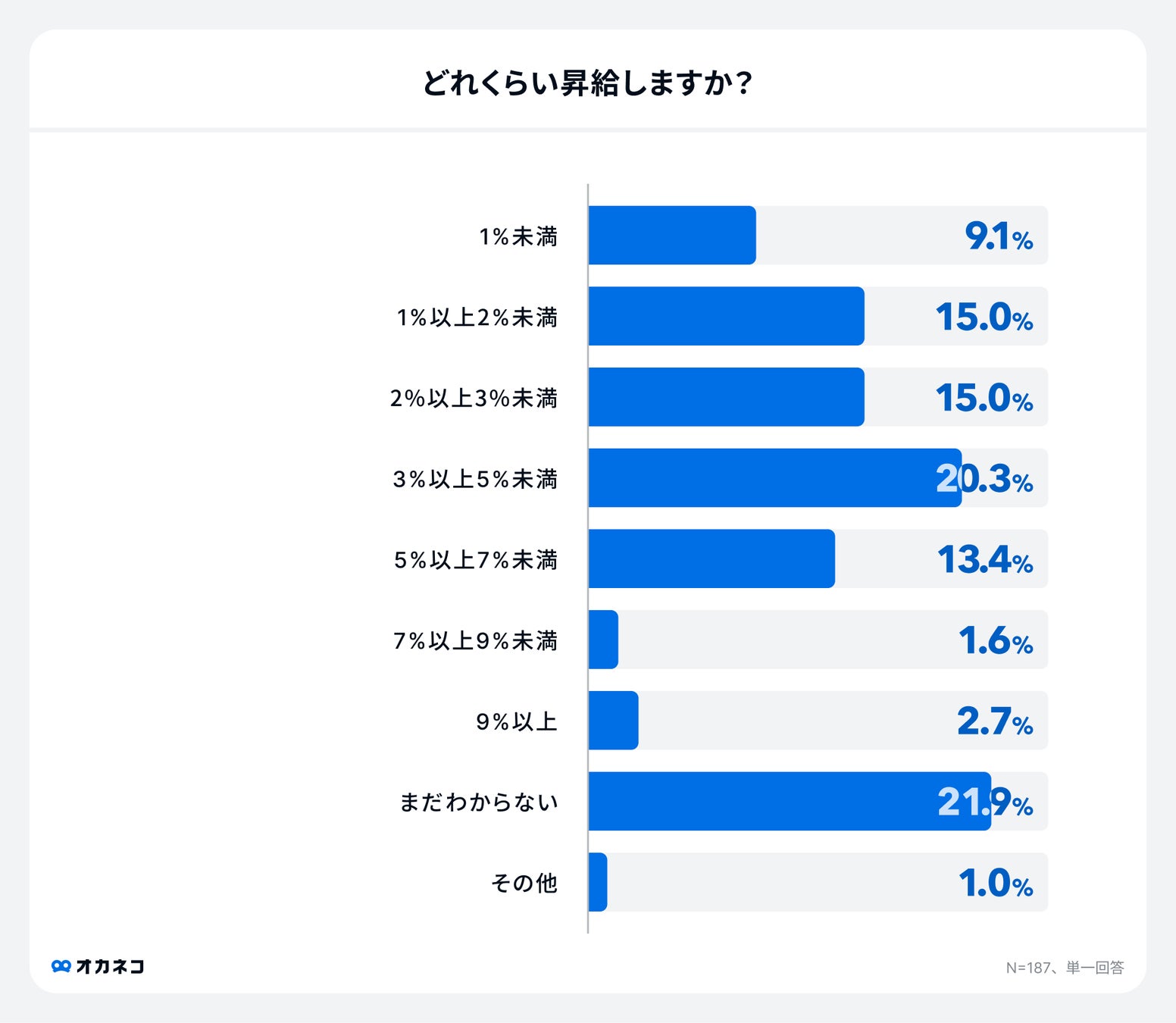Select the 2%以上3%未満 bar
The width and height of the screenshot is (1176, 1023).
726,397
